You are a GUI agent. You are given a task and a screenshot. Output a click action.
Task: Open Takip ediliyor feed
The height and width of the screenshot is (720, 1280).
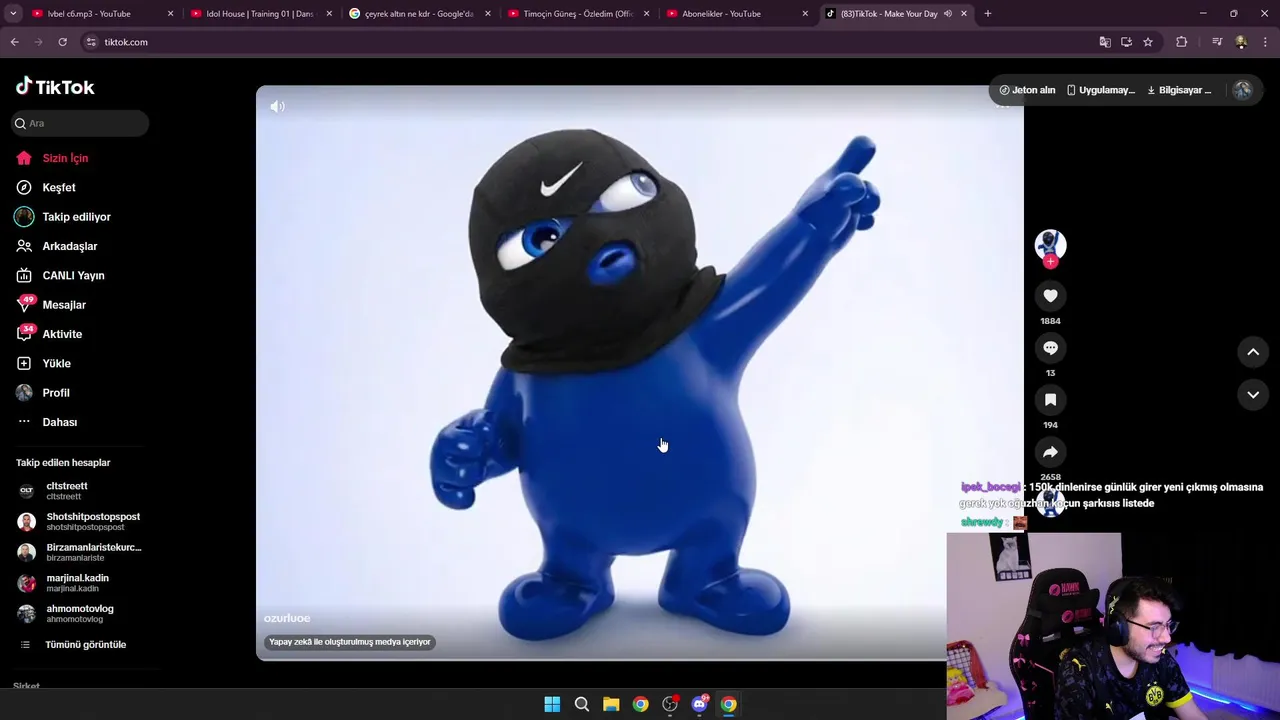(x=76, y=217)
